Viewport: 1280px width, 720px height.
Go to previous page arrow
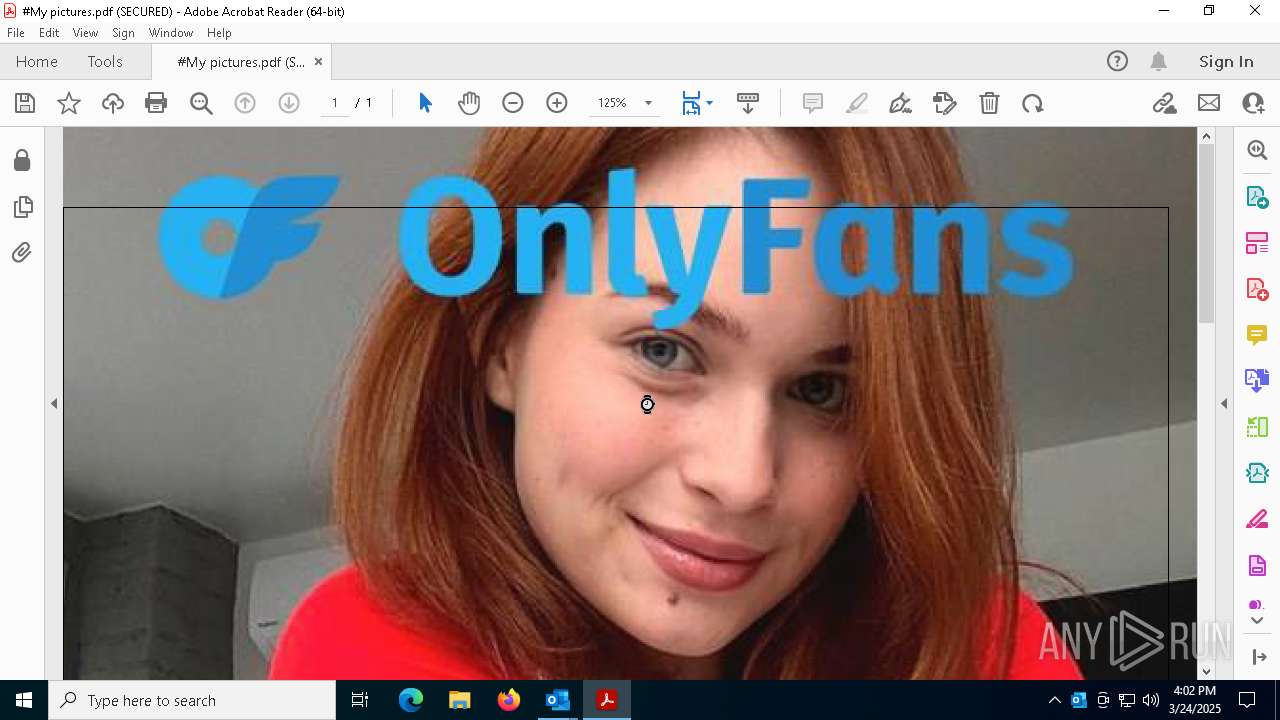click(x=245, y=103)
